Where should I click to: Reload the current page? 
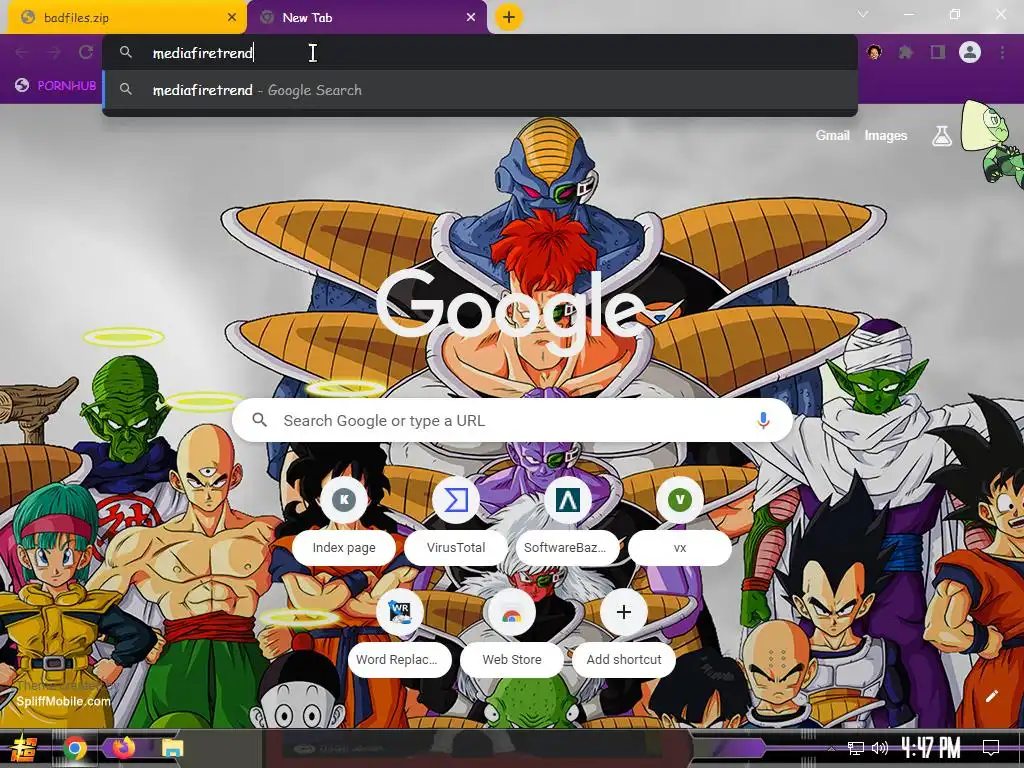(x=86, y=52)
